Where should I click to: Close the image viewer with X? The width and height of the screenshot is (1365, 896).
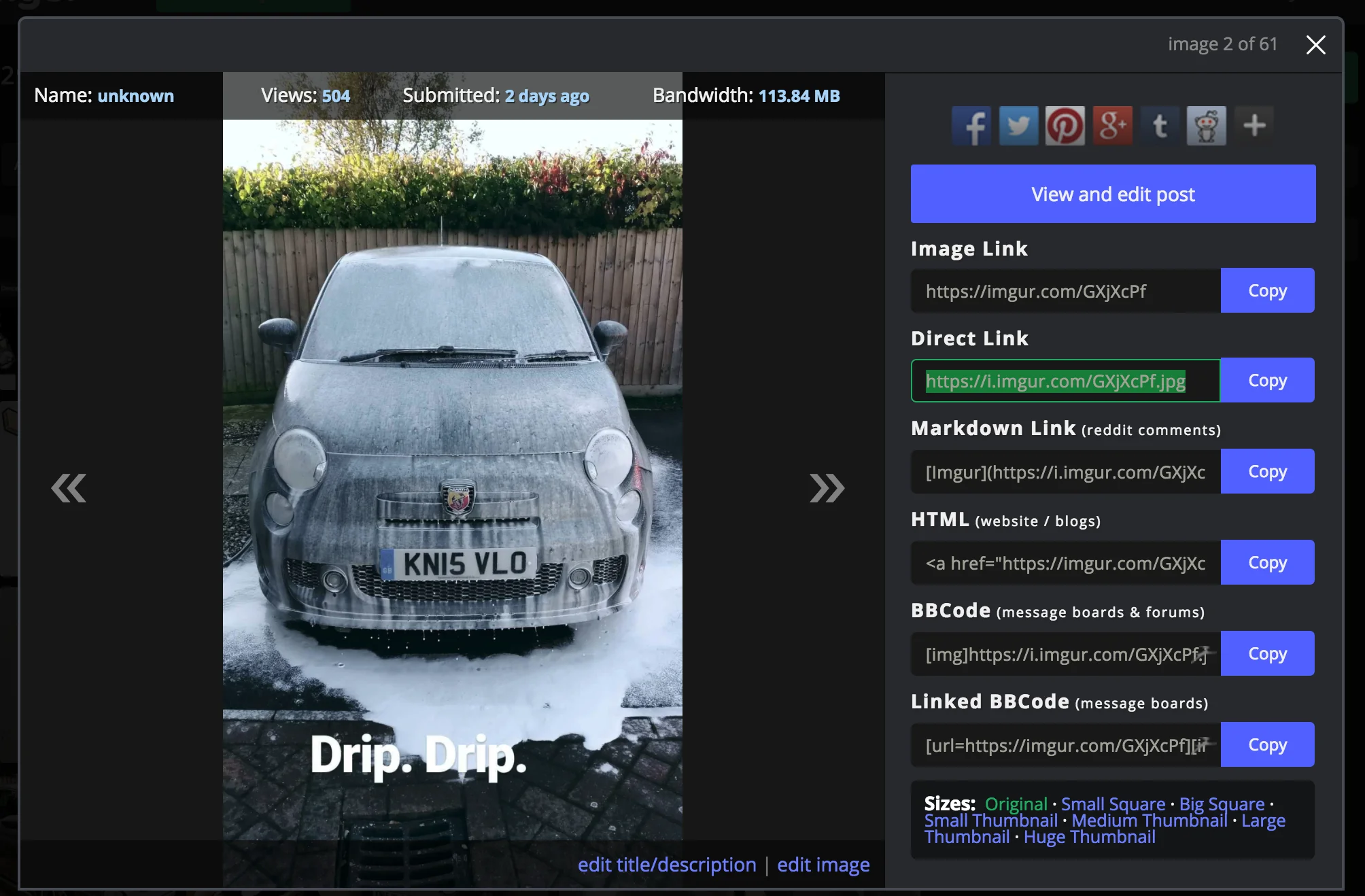(x=1316, y=45)
